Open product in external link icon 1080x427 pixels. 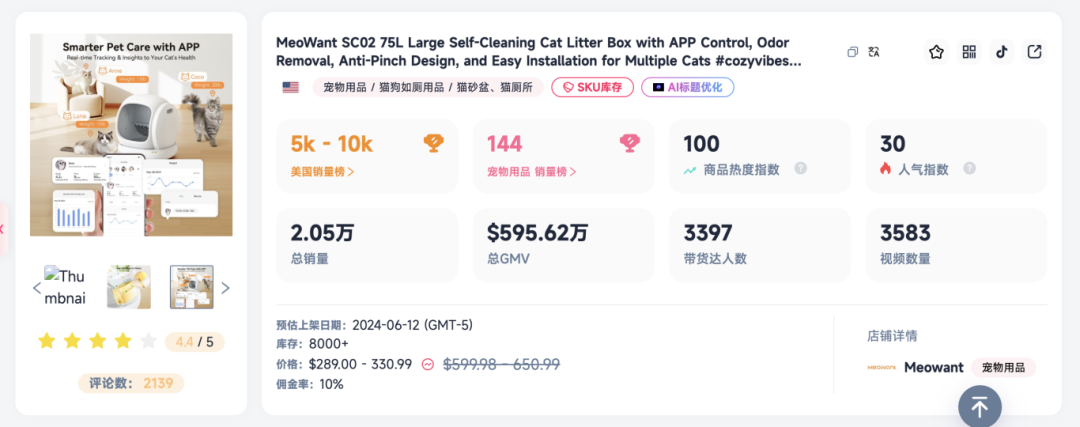point(1035,52)
